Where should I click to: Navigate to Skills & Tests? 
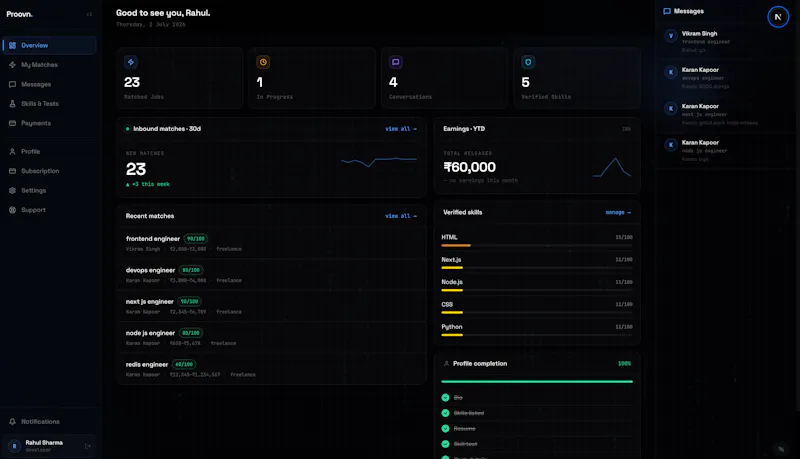(x=49, y=104)
